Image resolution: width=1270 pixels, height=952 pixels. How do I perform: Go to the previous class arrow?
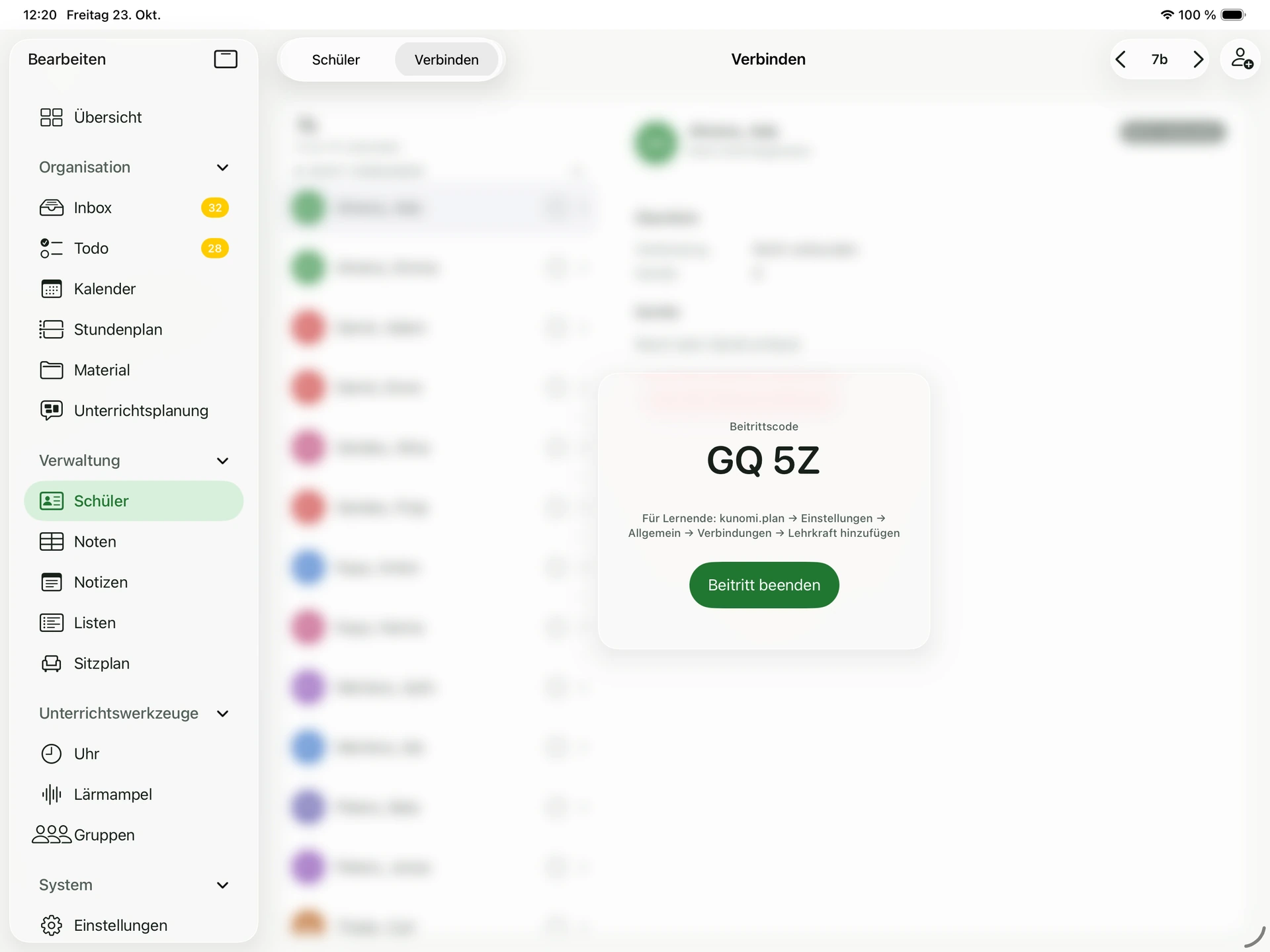click(x=1121, y=59)
